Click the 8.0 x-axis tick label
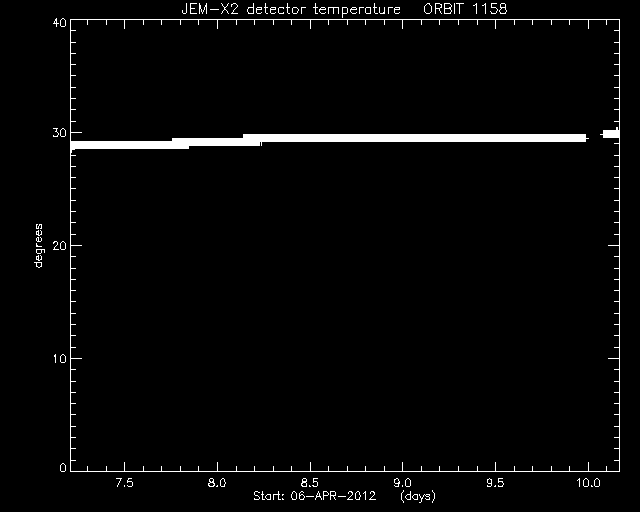This screenshot has height=512, width=640. [x=217, y=483]
